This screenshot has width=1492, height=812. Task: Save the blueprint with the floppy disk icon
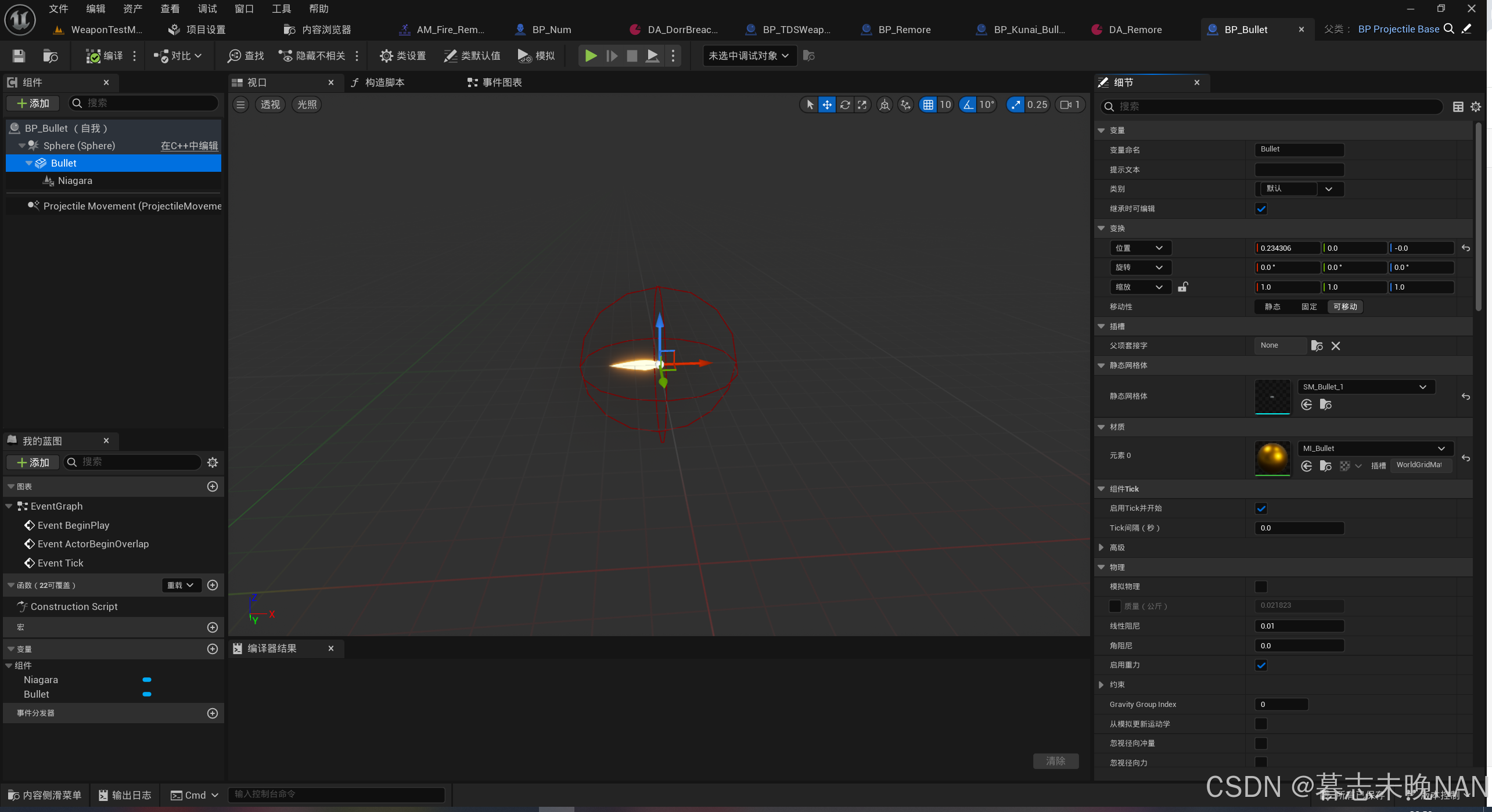tap(19, 56)
